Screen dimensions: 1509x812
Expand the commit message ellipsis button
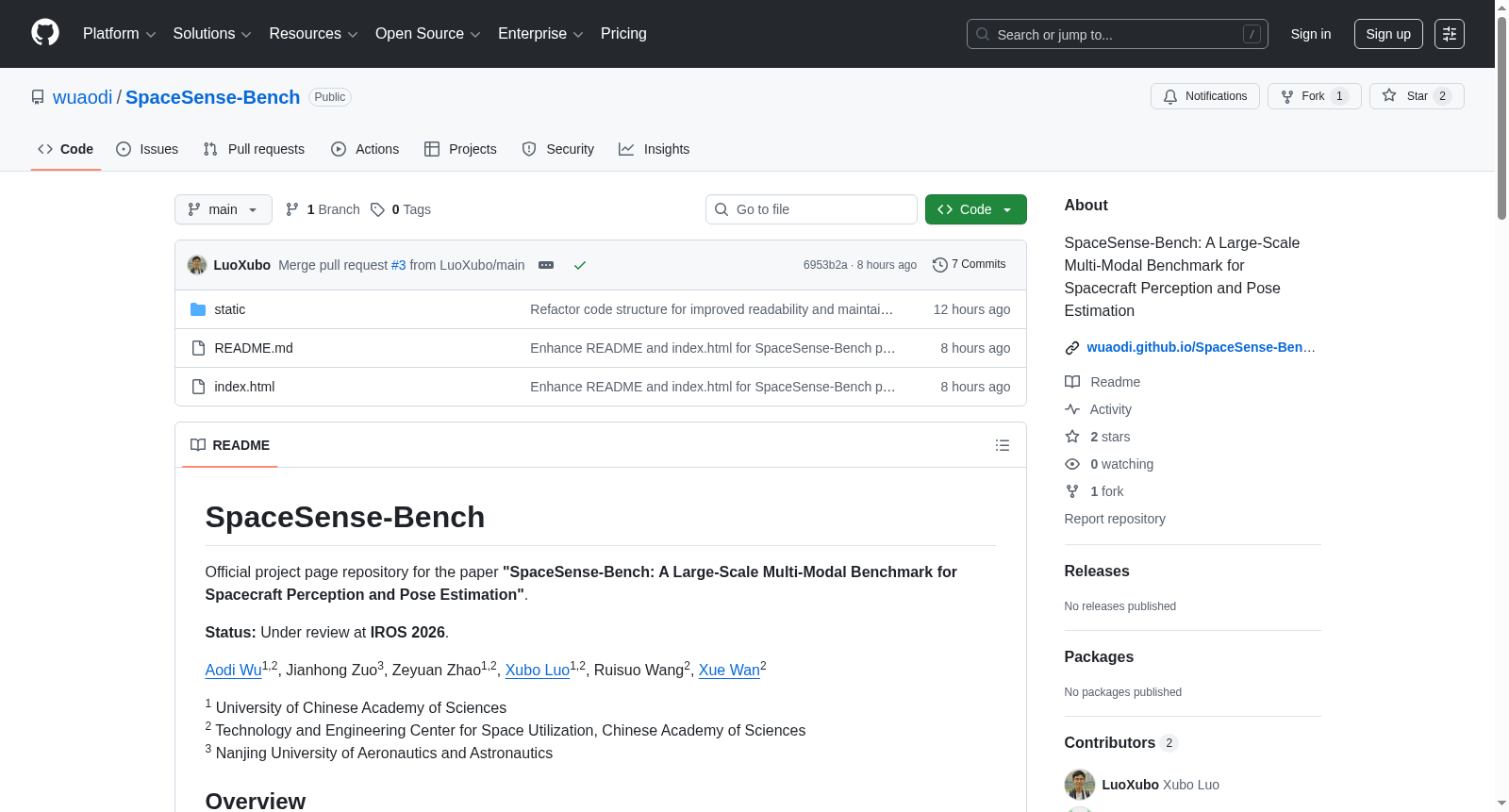(x=546, y=265)
